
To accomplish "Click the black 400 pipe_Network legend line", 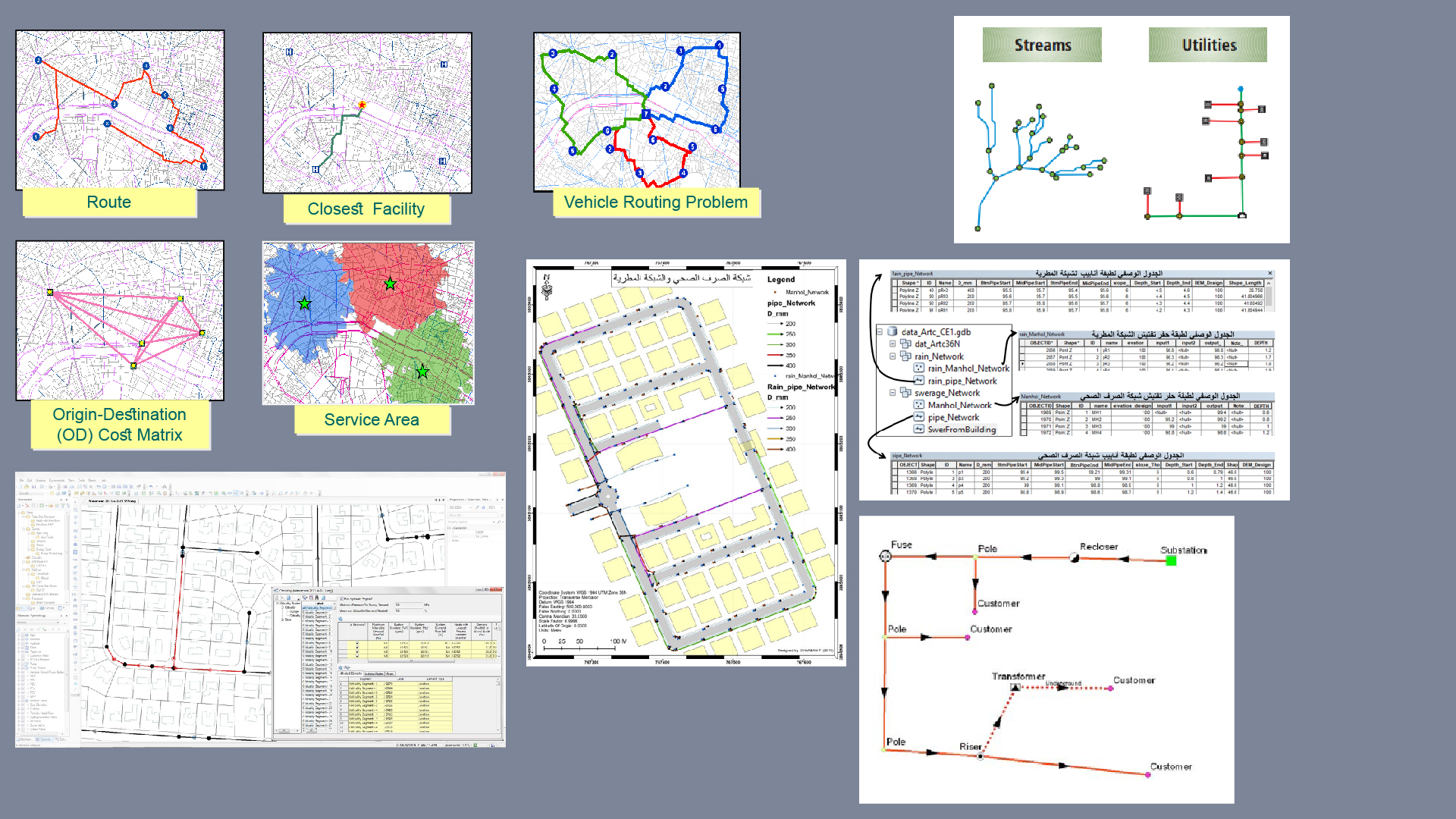I will [x=775, y=366].
